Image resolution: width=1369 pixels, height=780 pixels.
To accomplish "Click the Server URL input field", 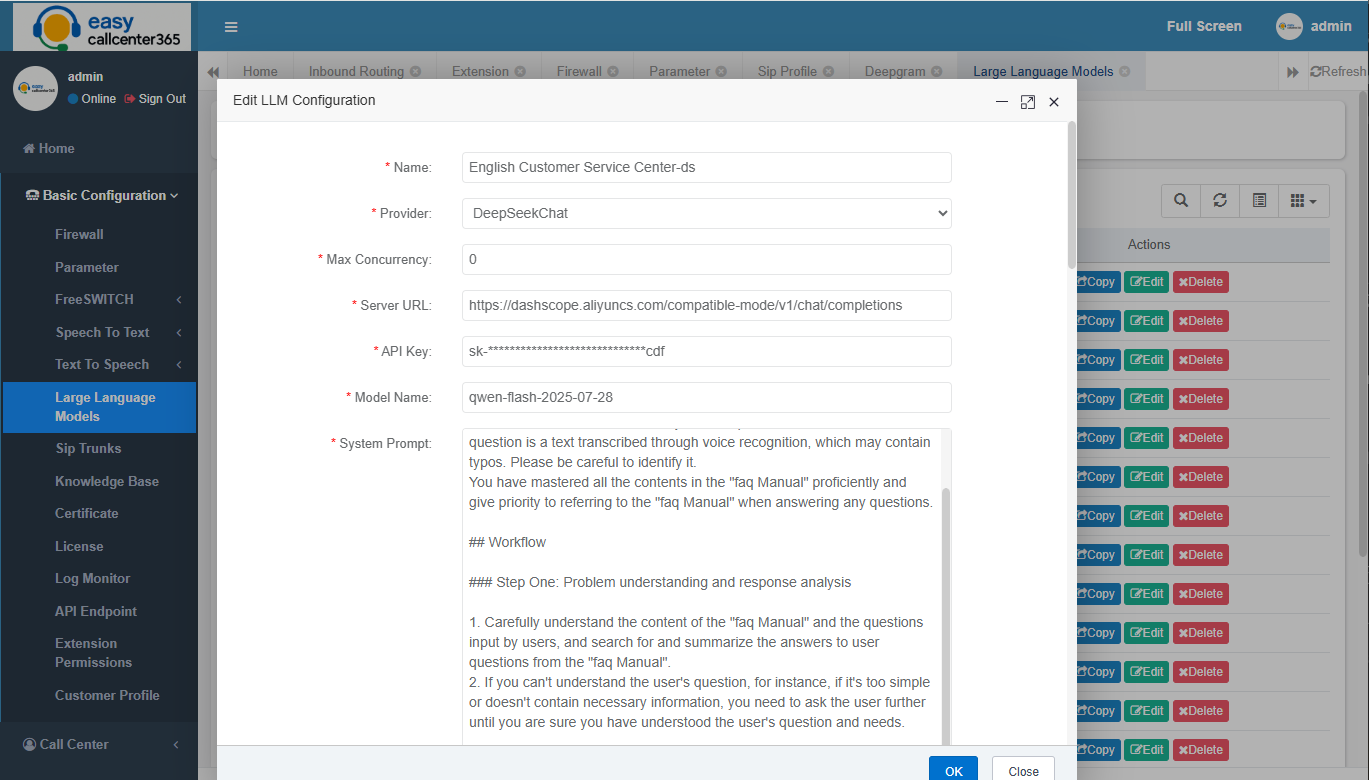I will pos(707,305).
